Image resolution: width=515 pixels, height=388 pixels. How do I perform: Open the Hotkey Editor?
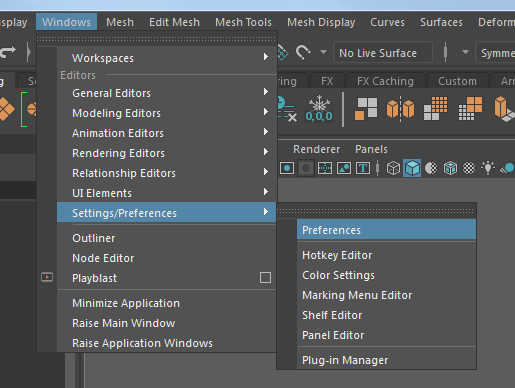[x=386, y=255]
